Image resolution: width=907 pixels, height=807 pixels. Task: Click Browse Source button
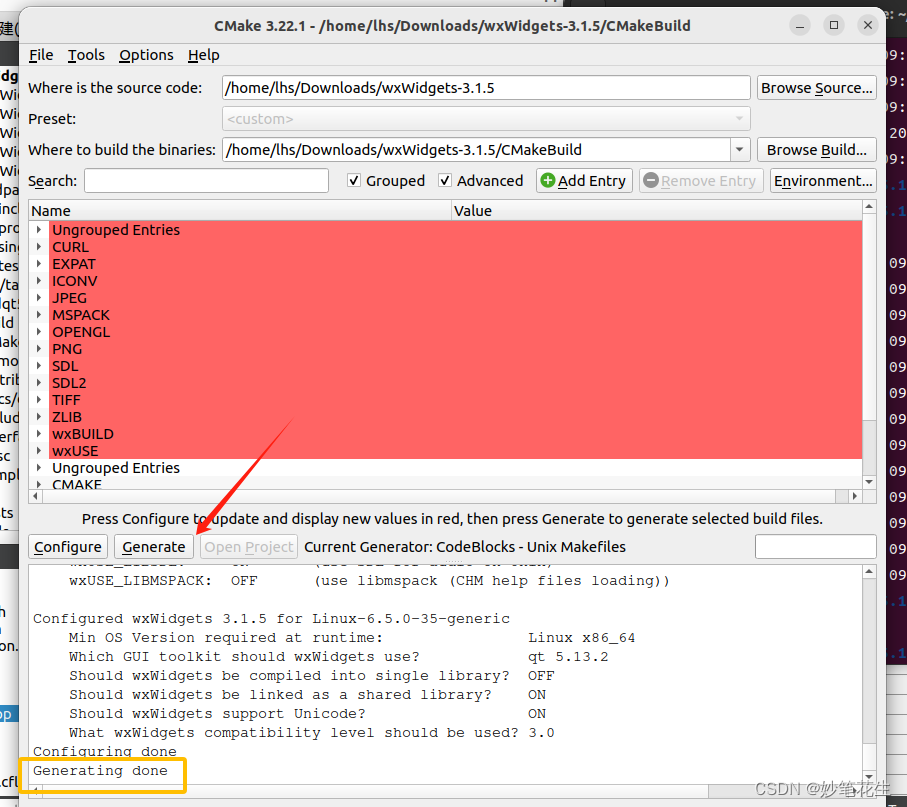click(x=817, y=87)
